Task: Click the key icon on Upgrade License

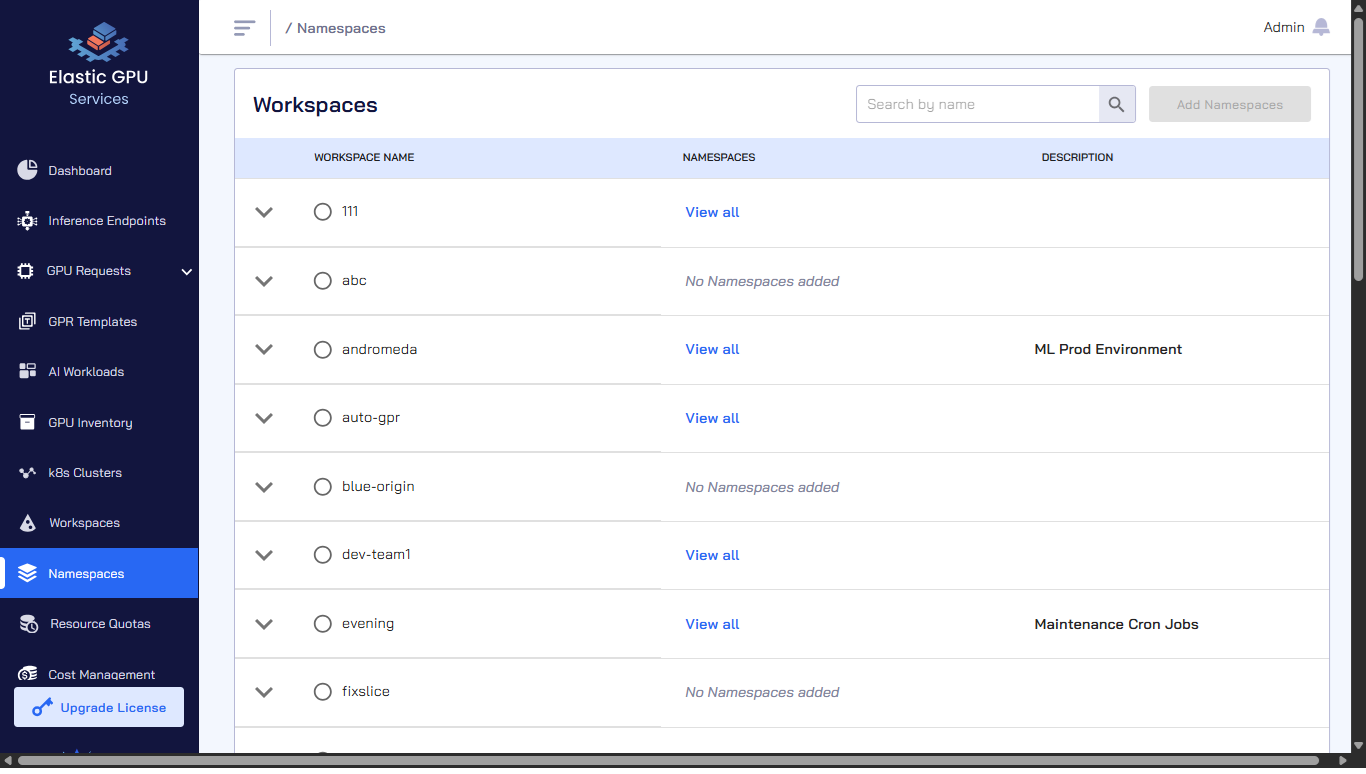Action: tap(42, 708)
